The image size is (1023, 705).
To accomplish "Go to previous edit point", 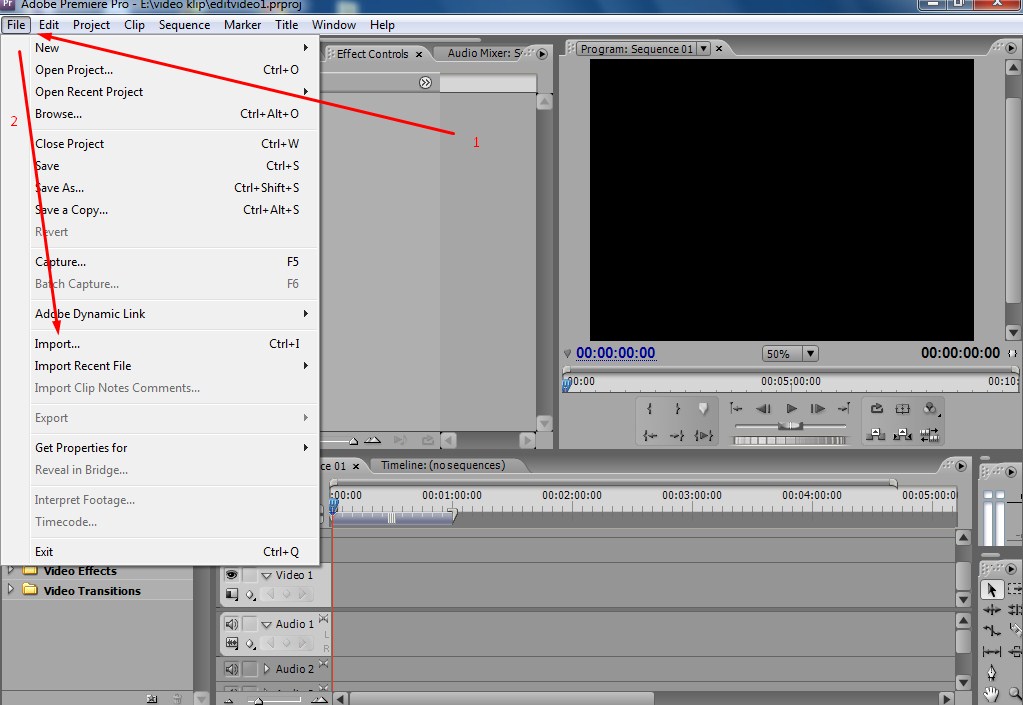I will (x=736, y=409).
